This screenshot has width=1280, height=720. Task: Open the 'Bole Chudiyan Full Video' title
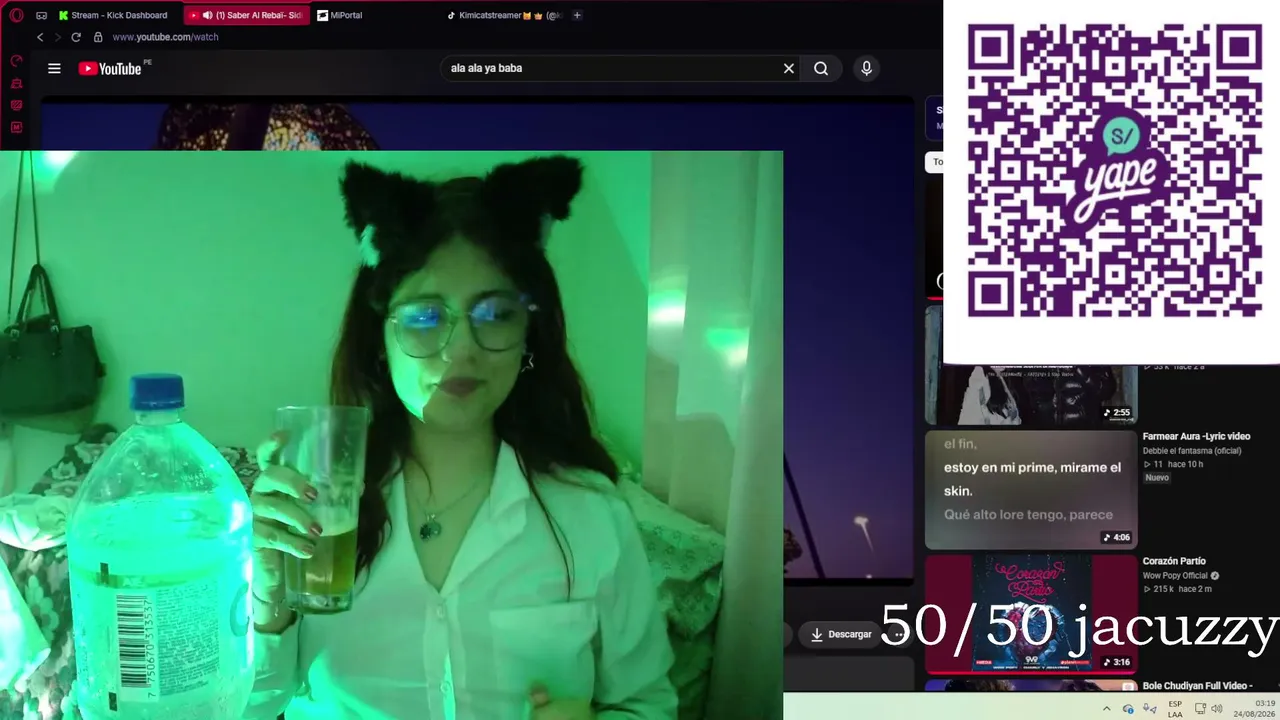coord(1197,686)
